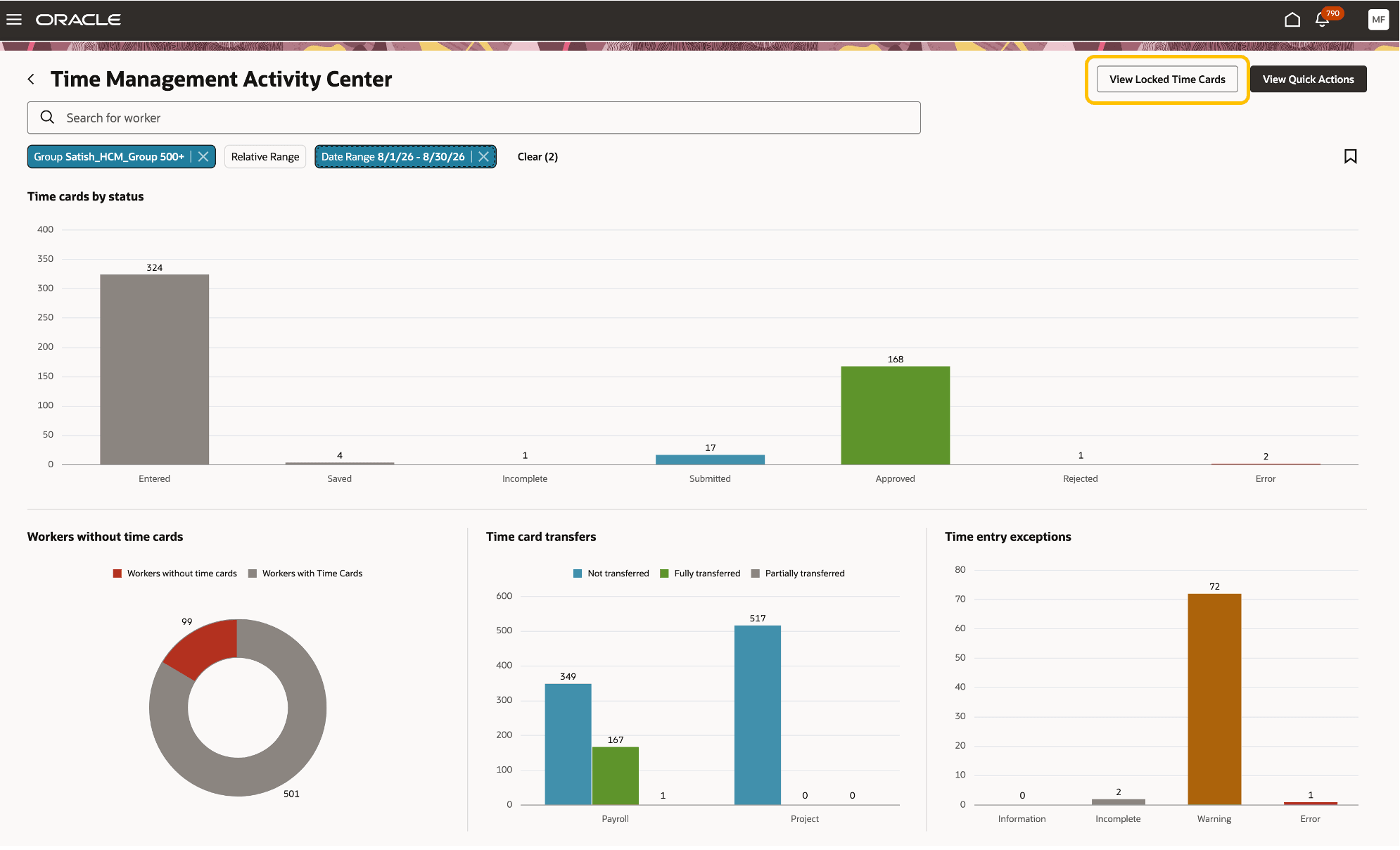Select the green Approved bar in status chart
Image resolution: width=1400 pixels, height=850 pixels.
(896, 415)
